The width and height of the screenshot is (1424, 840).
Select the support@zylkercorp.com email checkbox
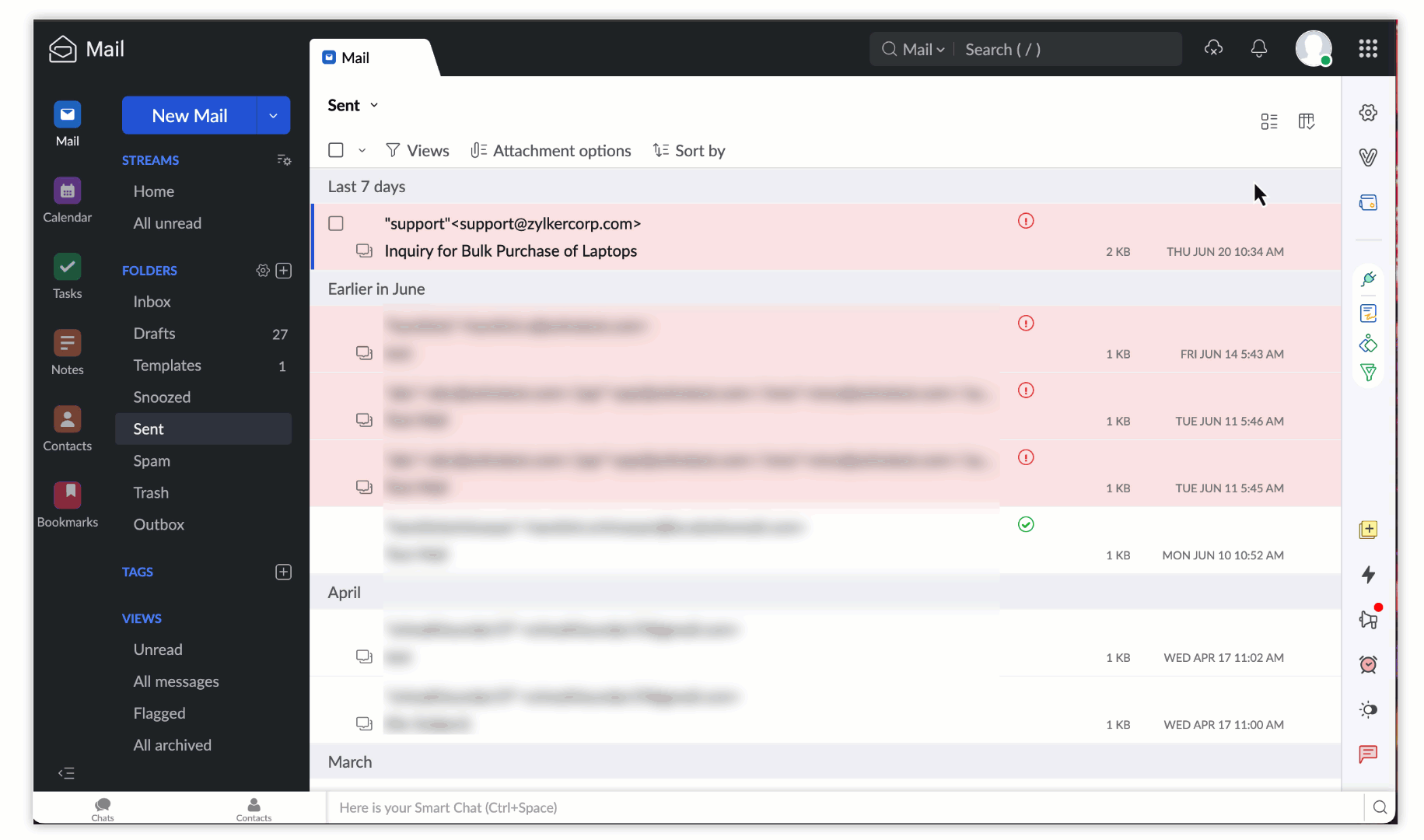click(336, 223)
